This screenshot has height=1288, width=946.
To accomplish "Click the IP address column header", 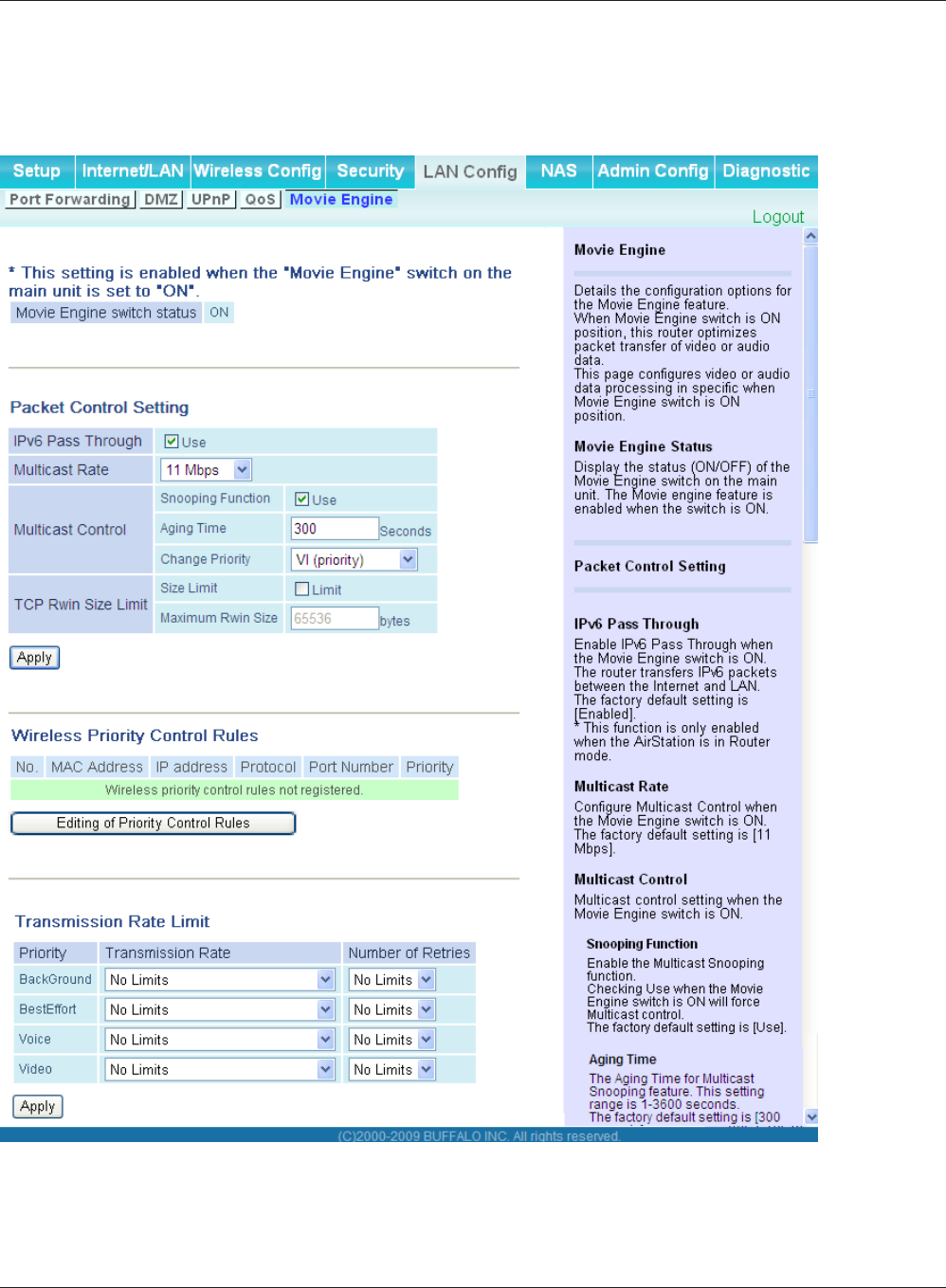I will (x=191, y=768).
